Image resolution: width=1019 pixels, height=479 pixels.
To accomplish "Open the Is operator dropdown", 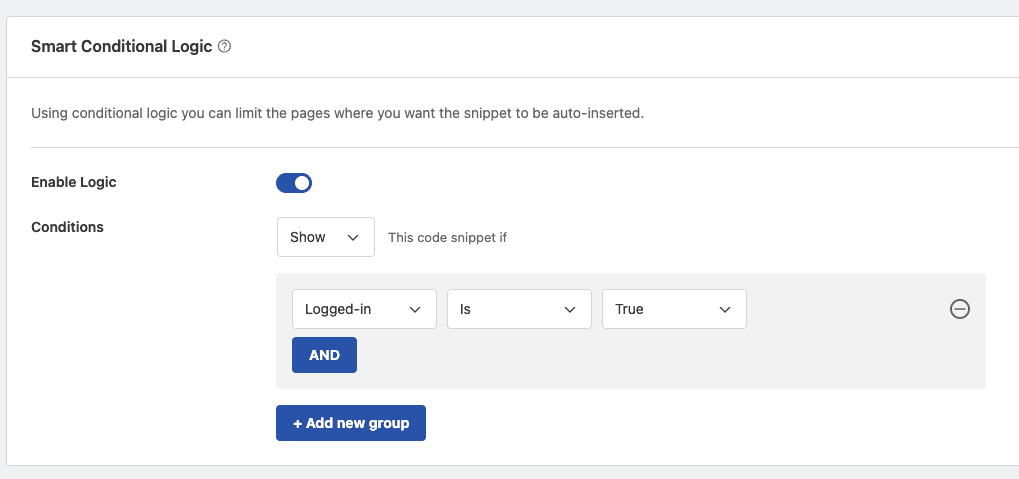I will 519,309.
